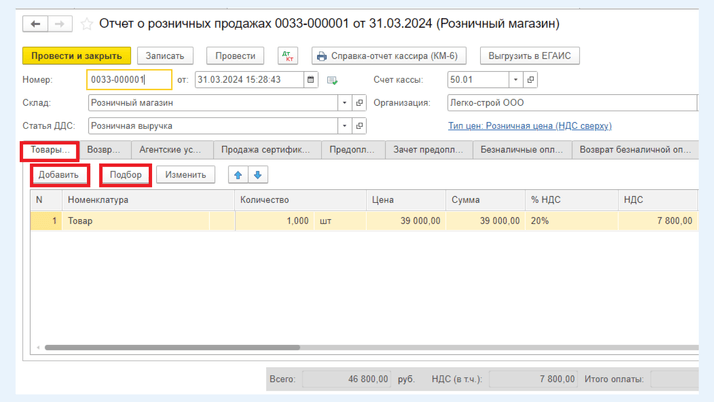
Task: Open Подбор item selection
Action: pyautogui.click(x=126, y=175)
